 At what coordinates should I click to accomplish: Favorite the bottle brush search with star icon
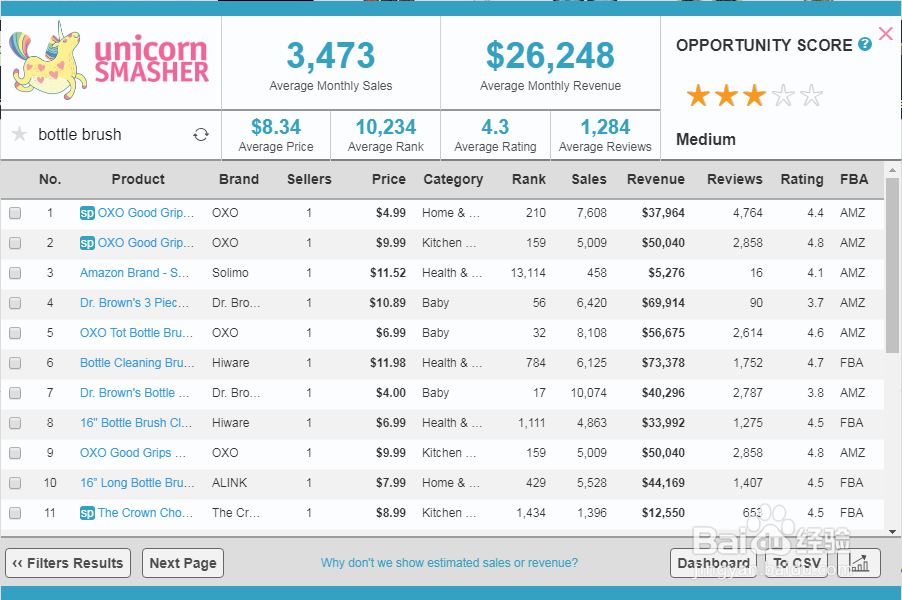20,134
